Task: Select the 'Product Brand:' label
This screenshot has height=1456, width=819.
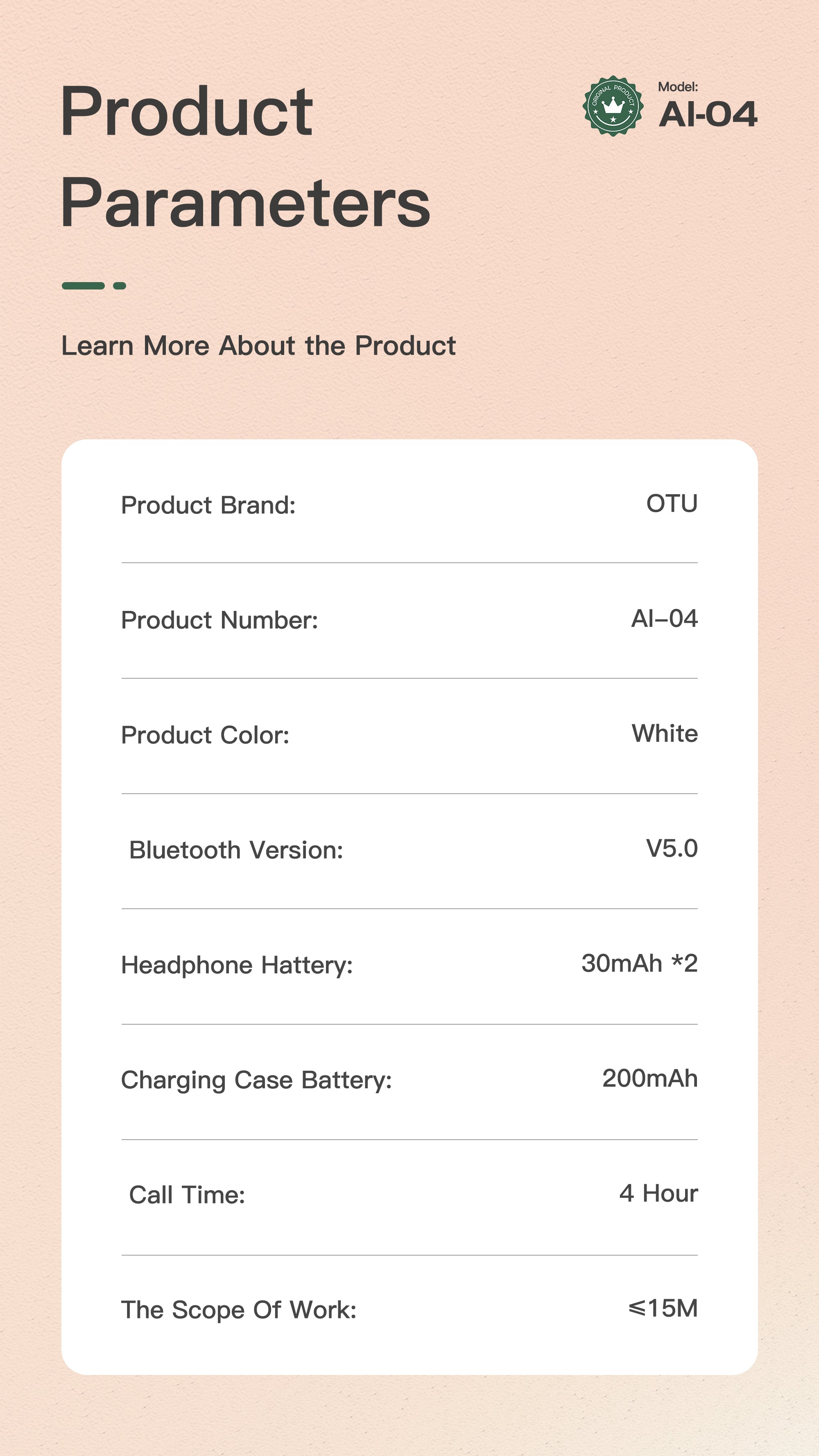Action: (x=208, y=505)
